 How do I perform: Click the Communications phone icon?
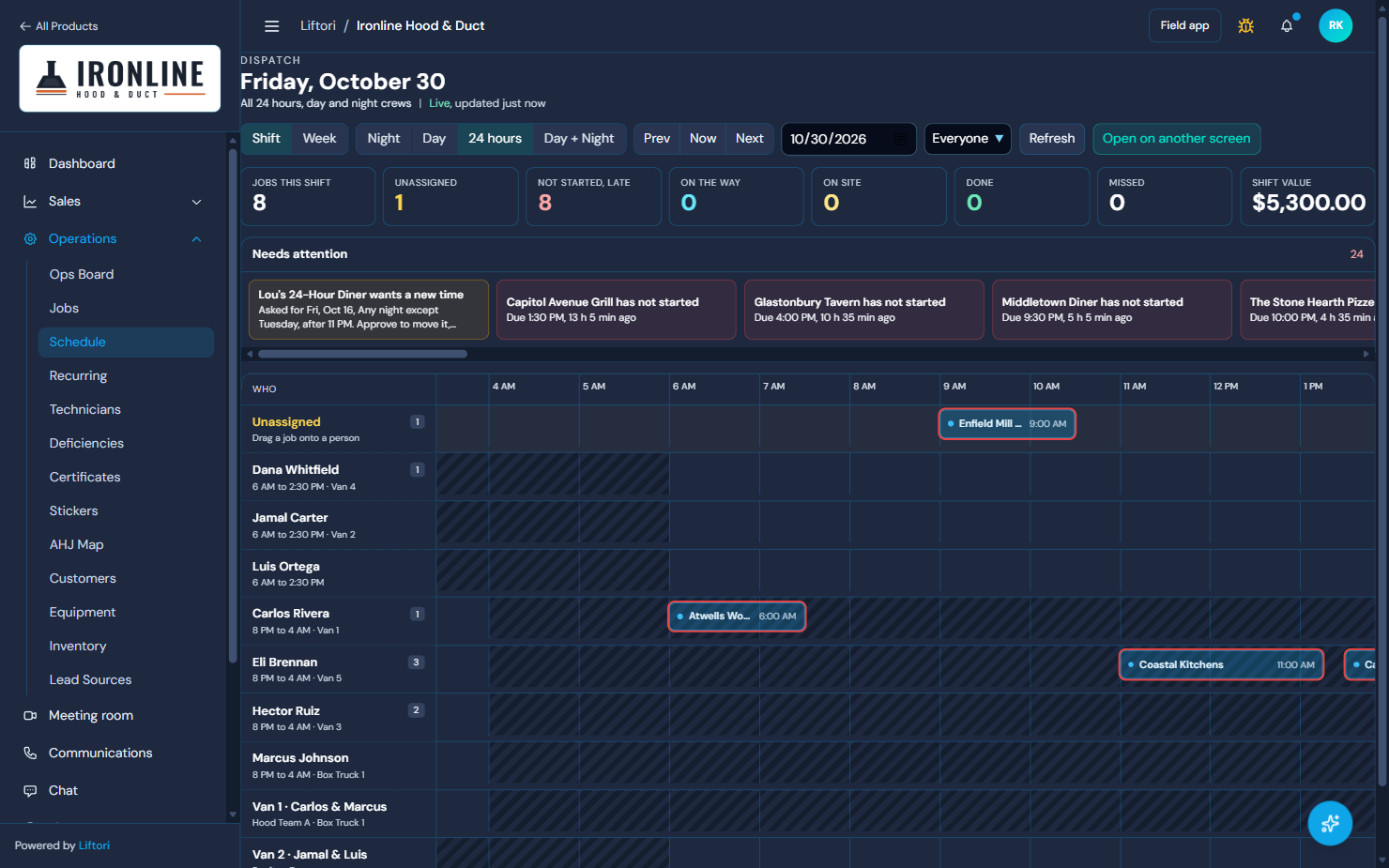pos(30,753)
